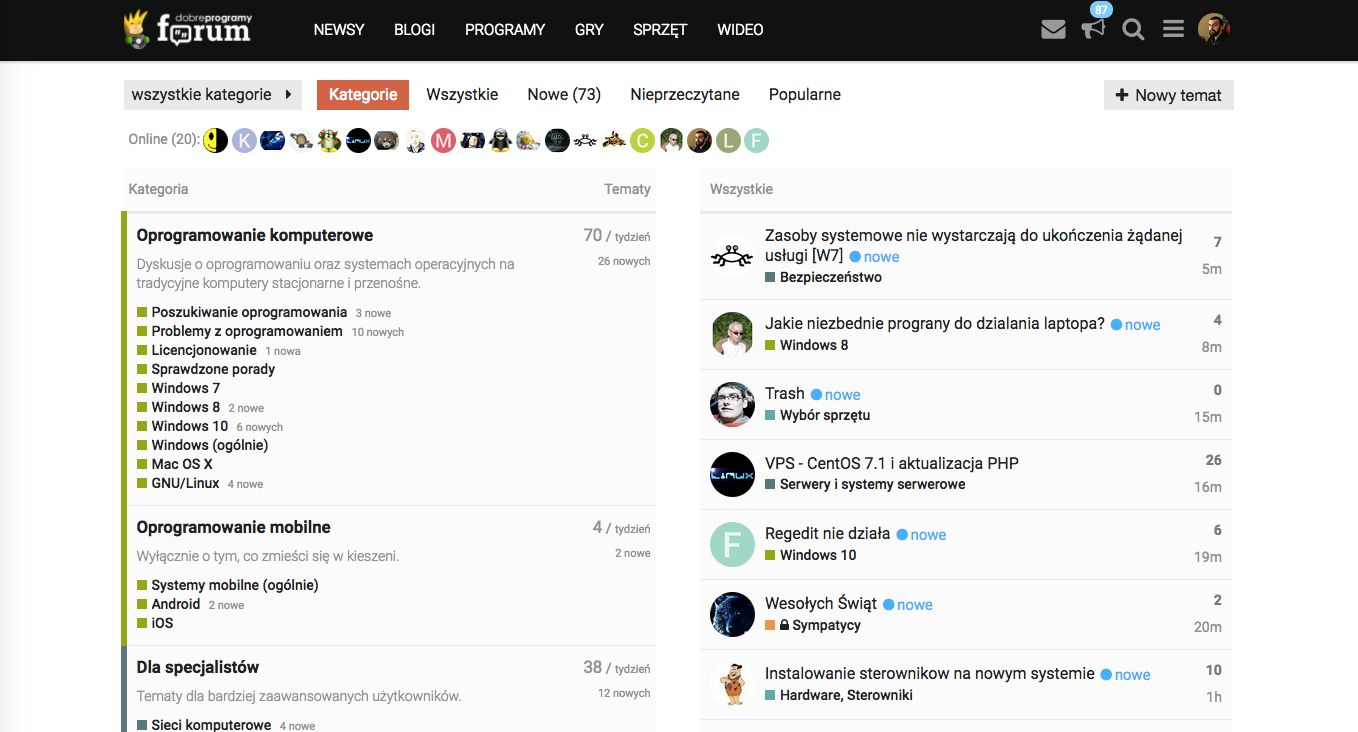Open Systemy mobilne (ogólnie) subcategory

tap(235, 585)
